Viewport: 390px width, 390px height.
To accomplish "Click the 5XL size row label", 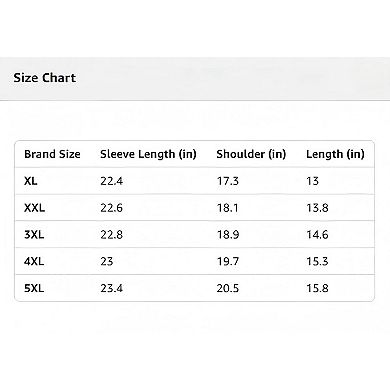I will pos(34,288).
